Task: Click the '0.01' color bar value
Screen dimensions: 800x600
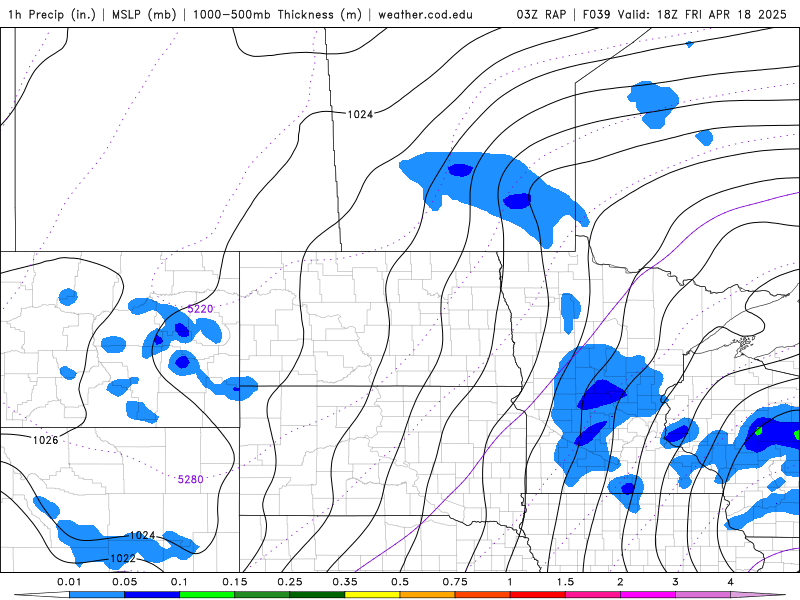Action: click(x=69, y=582)
